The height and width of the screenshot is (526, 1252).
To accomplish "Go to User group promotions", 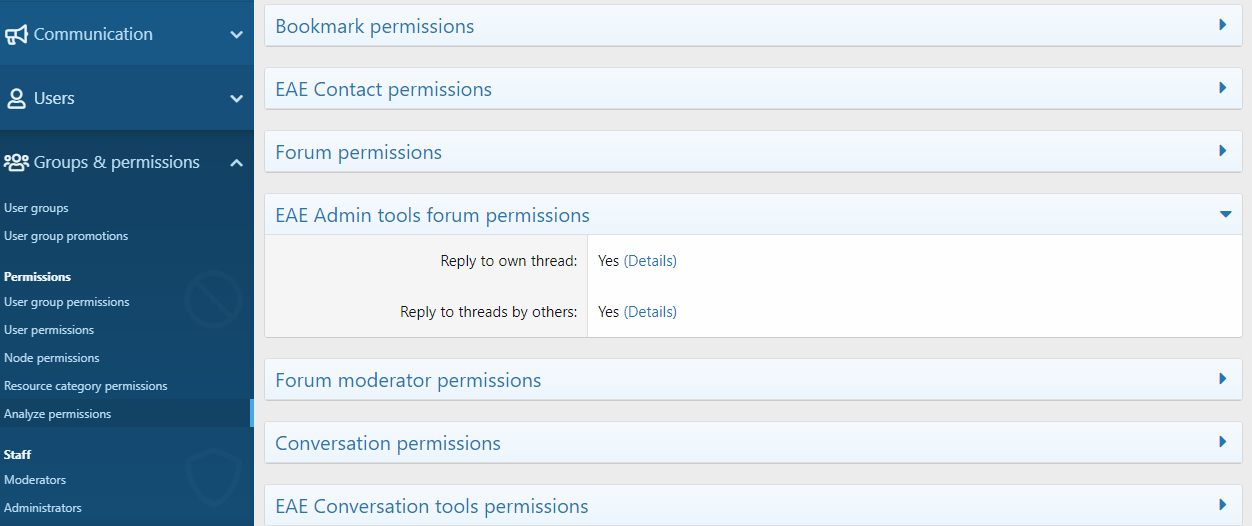I will (x=66, y=236).
